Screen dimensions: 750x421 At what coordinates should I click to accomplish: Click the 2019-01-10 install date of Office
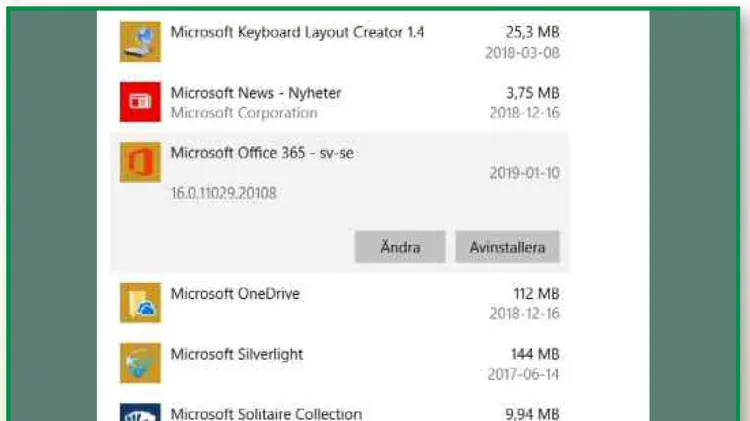coord(524,173)
